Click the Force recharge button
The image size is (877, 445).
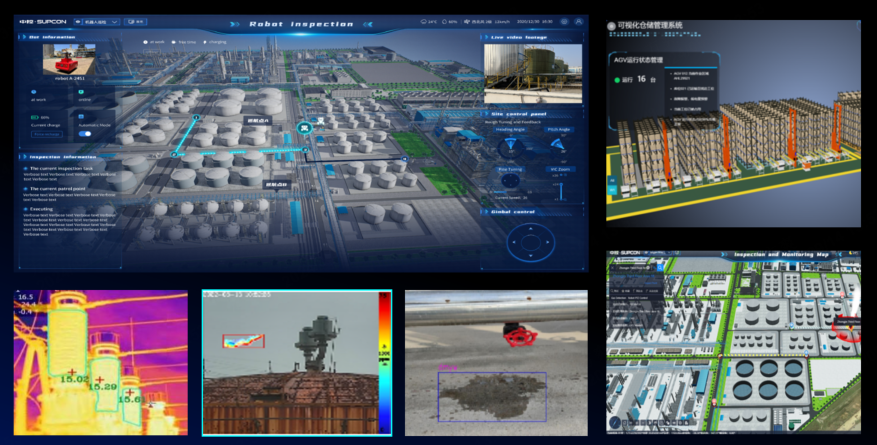(x=46, y=134)
